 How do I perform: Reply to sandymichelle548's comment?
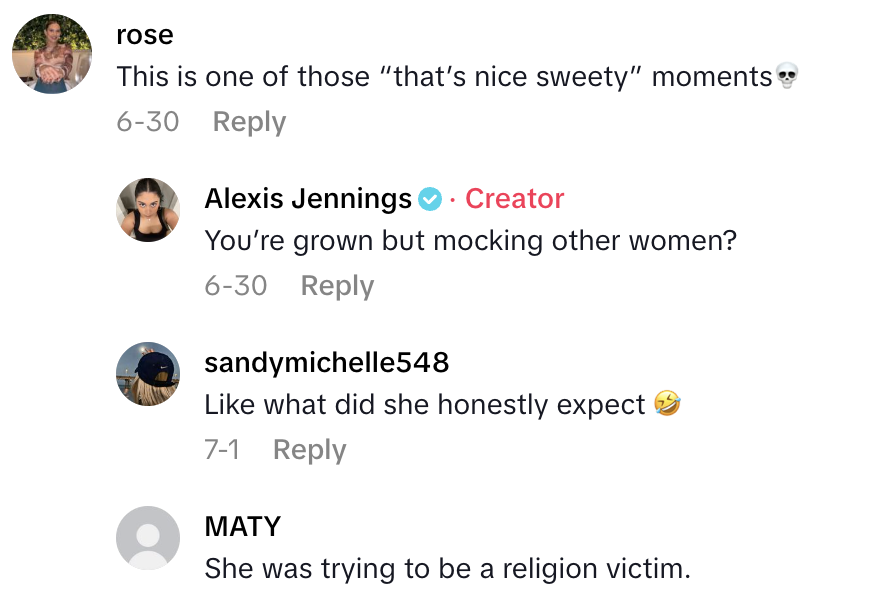point(309,450)
